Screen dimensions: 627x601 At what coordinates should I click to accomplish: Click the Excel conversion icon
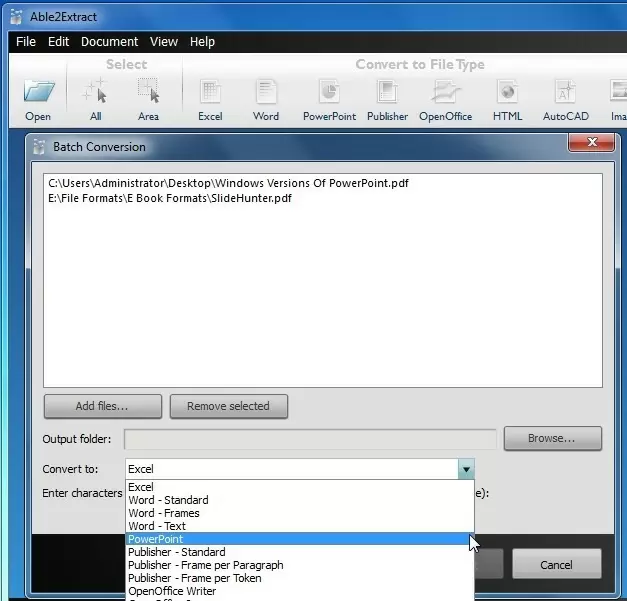[x=210, y=93]
